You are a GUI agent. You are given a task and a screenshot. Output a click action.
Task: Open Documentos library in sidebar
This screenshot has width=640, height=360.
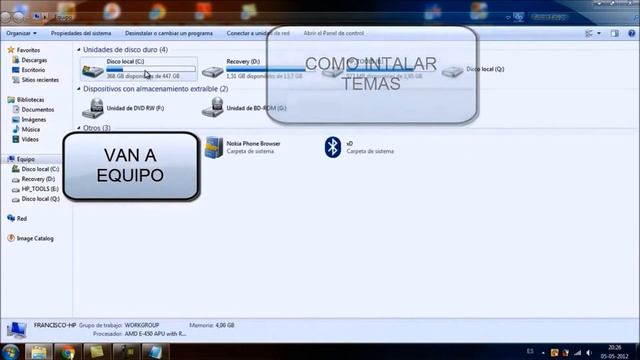pos(38,109)
